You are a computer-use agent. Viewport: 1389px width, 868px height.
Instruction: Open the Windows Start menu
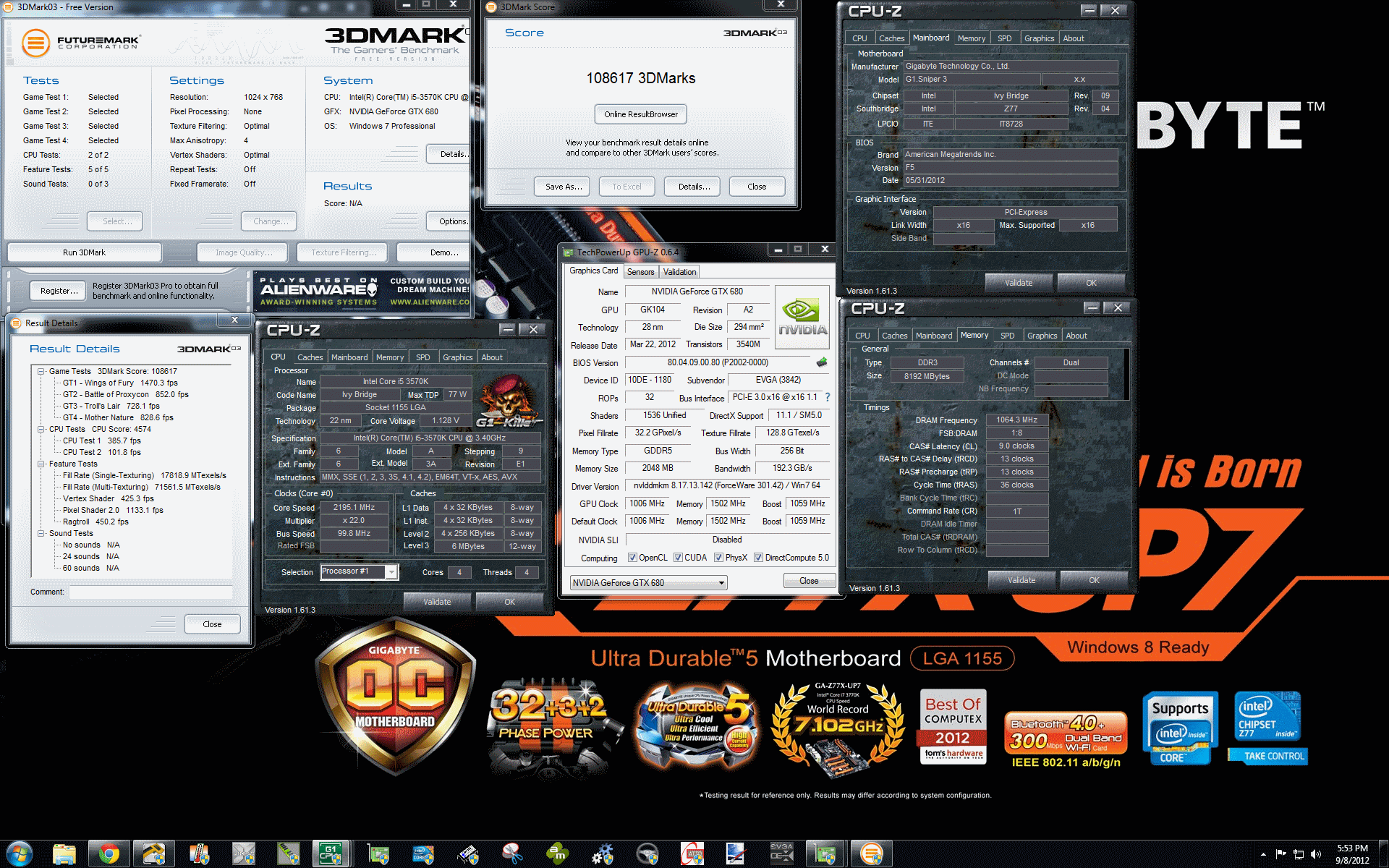(20, 854)
